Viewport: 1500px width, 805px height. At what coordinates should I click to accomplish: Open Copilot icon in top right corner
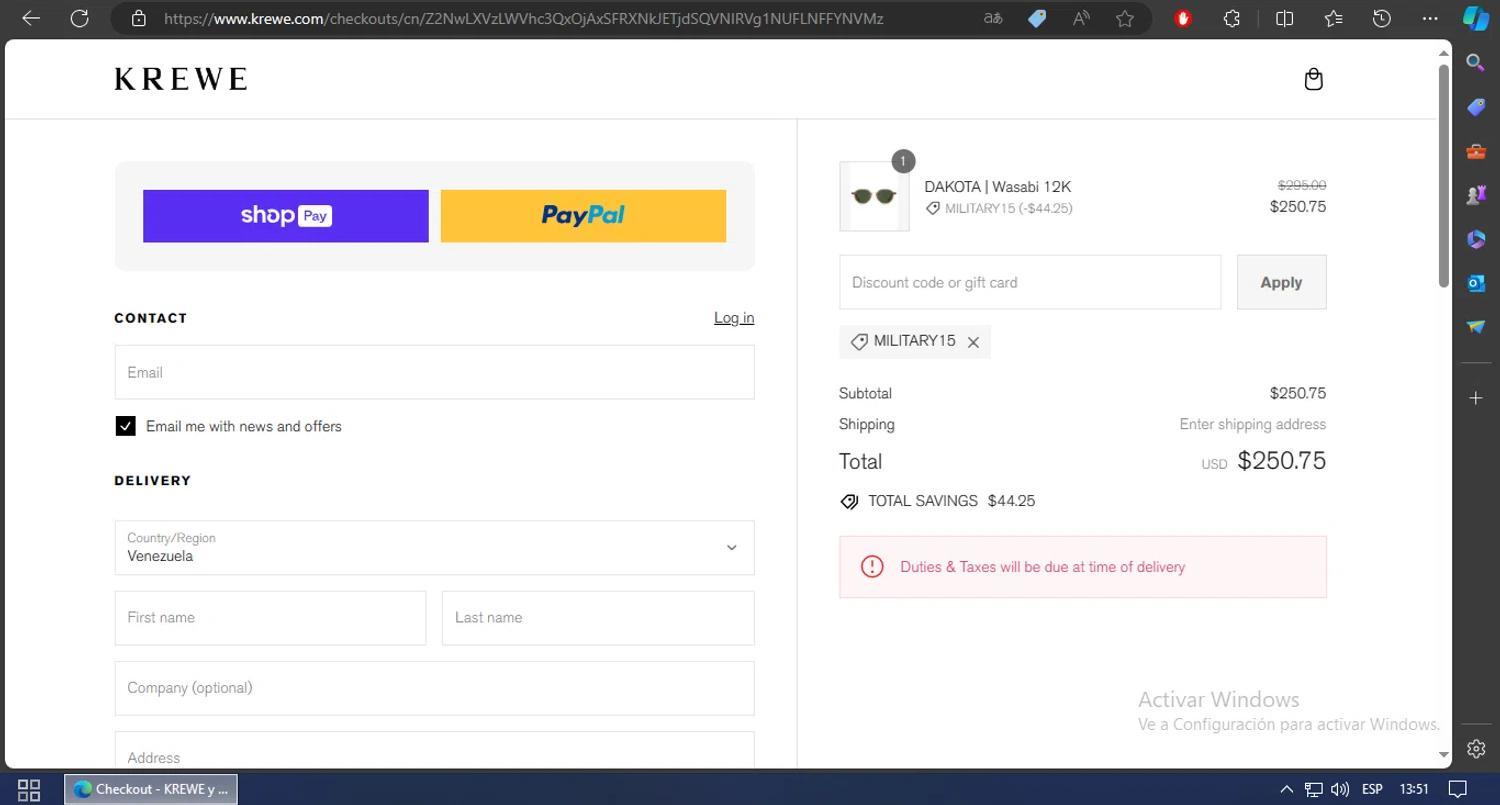(x=1476, y=18)
